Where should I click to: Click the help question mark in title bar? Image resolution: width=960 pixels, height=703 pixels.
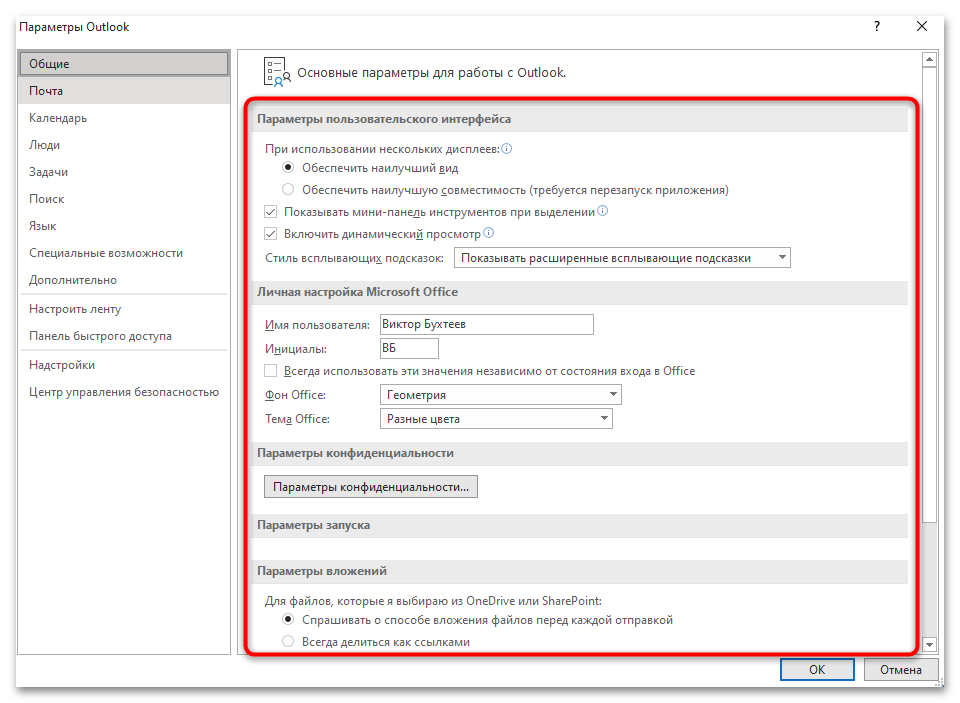click(877, 27)
